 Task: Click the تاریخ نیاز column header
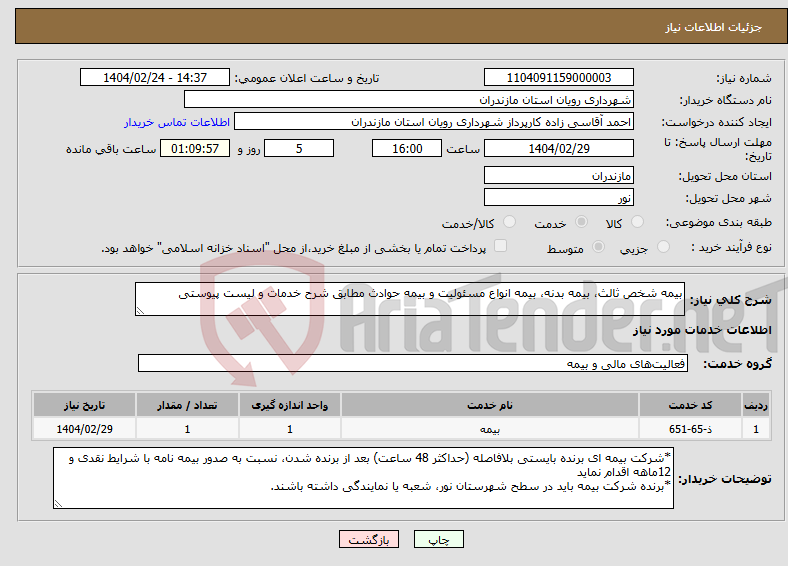click(x=84, y=405)
